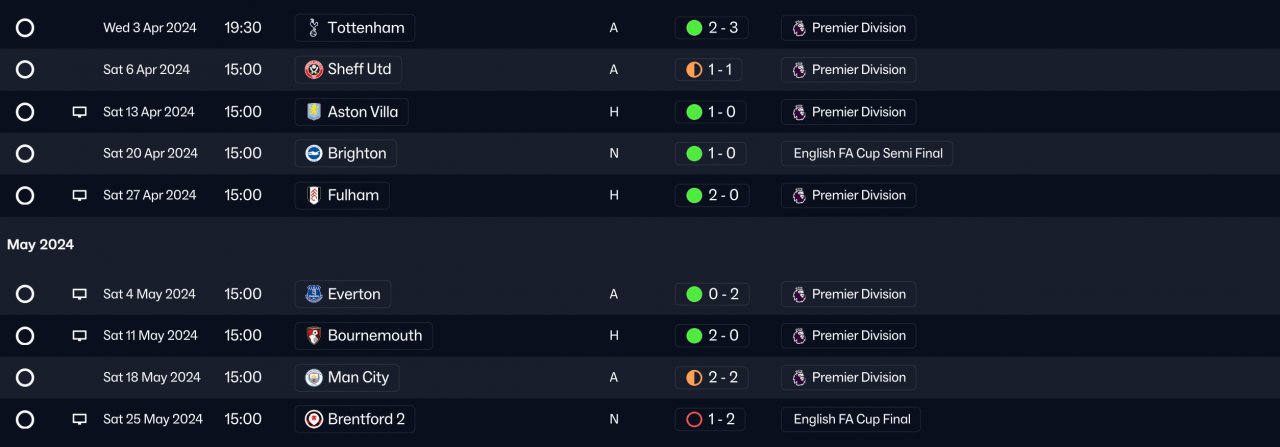Click the Sheff Utd club crest icon
Screen dimensions: 1280x447
tap(314, 70)
